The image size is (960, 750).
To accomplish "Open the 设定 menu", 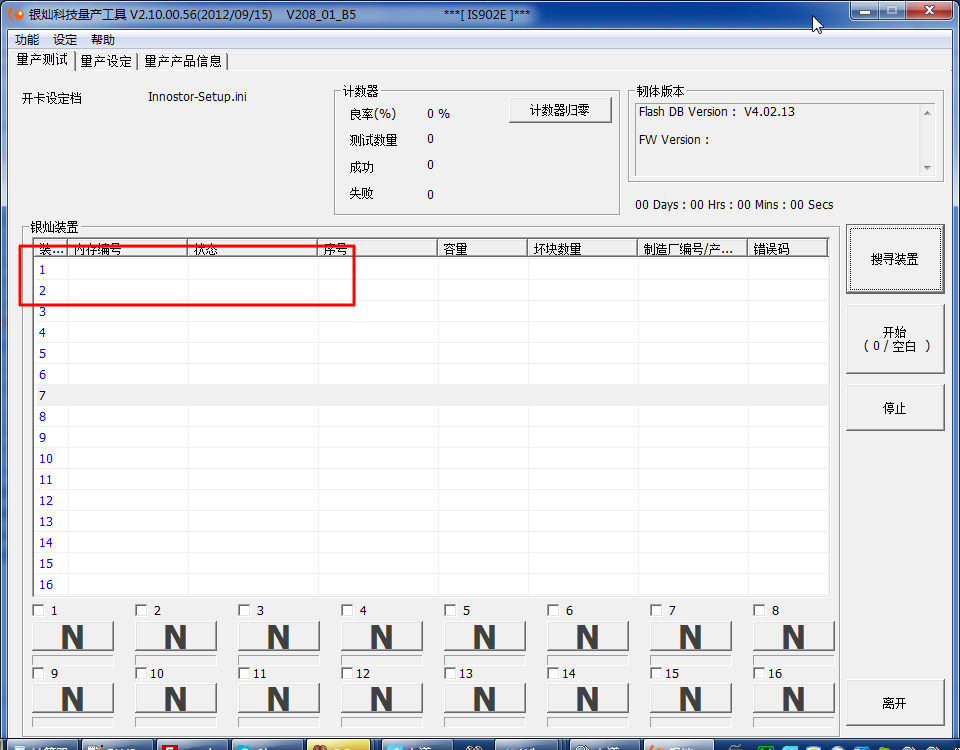I will click(65, 40).
